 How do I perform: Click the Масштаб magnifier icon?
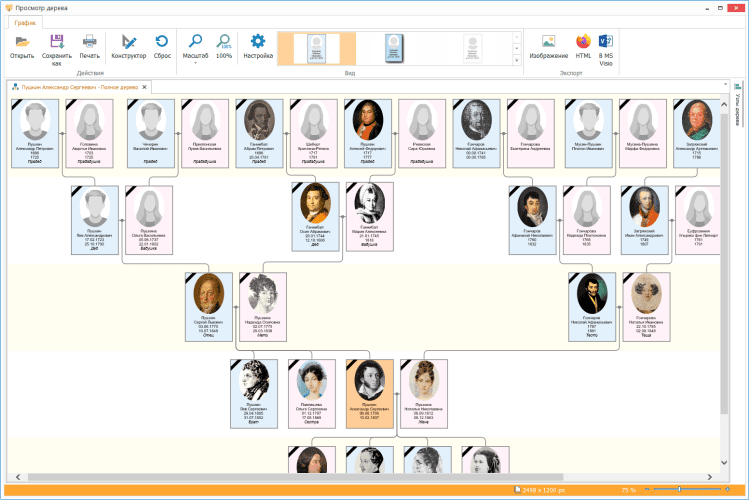195,42
